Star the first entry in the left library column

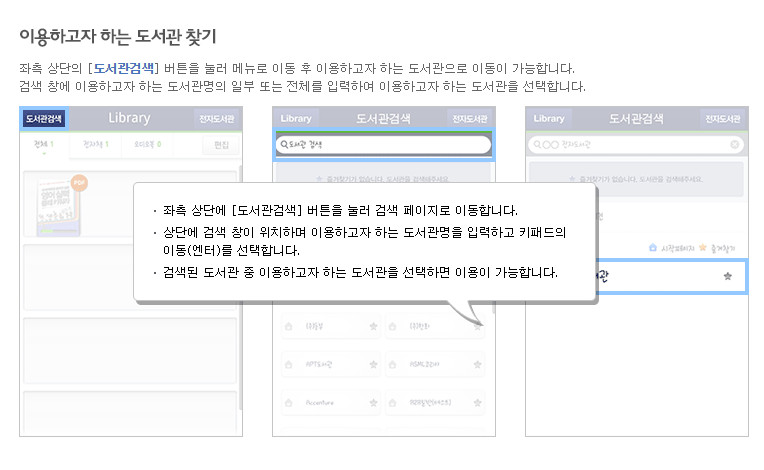pyautogui.click(x=373, y=326)
